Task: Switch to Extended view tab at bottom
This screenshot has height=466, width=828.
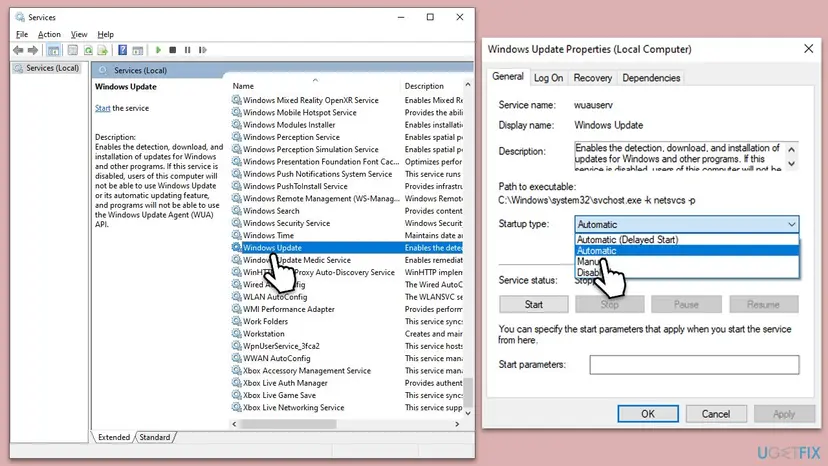Action: [114, 437]
